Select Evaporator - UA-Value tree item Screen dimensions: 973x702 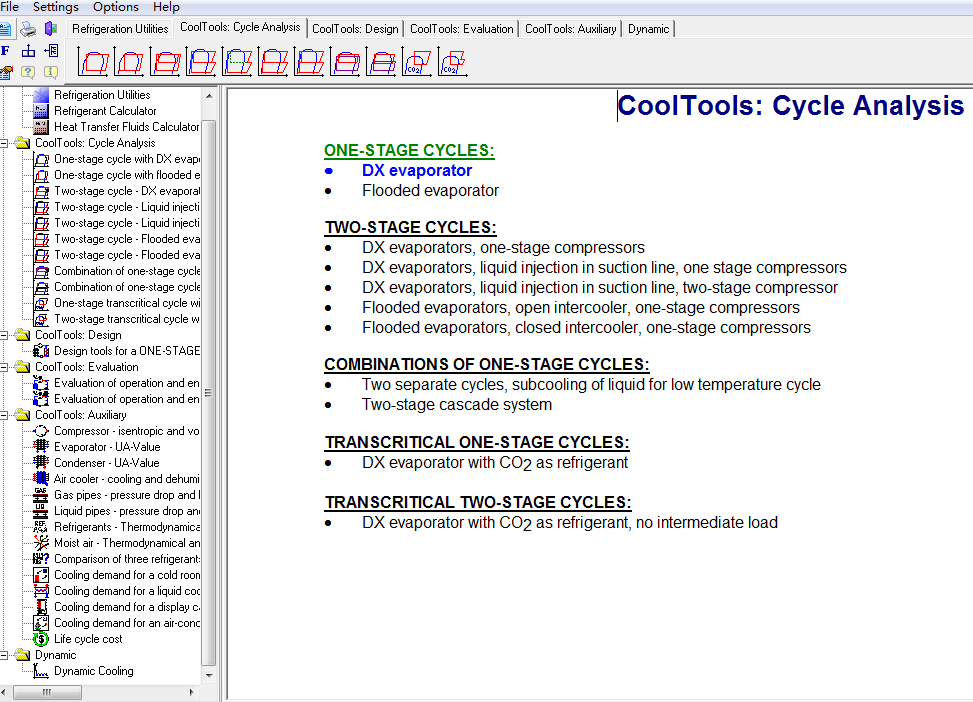pyautogui.click(x=107, y=447)
